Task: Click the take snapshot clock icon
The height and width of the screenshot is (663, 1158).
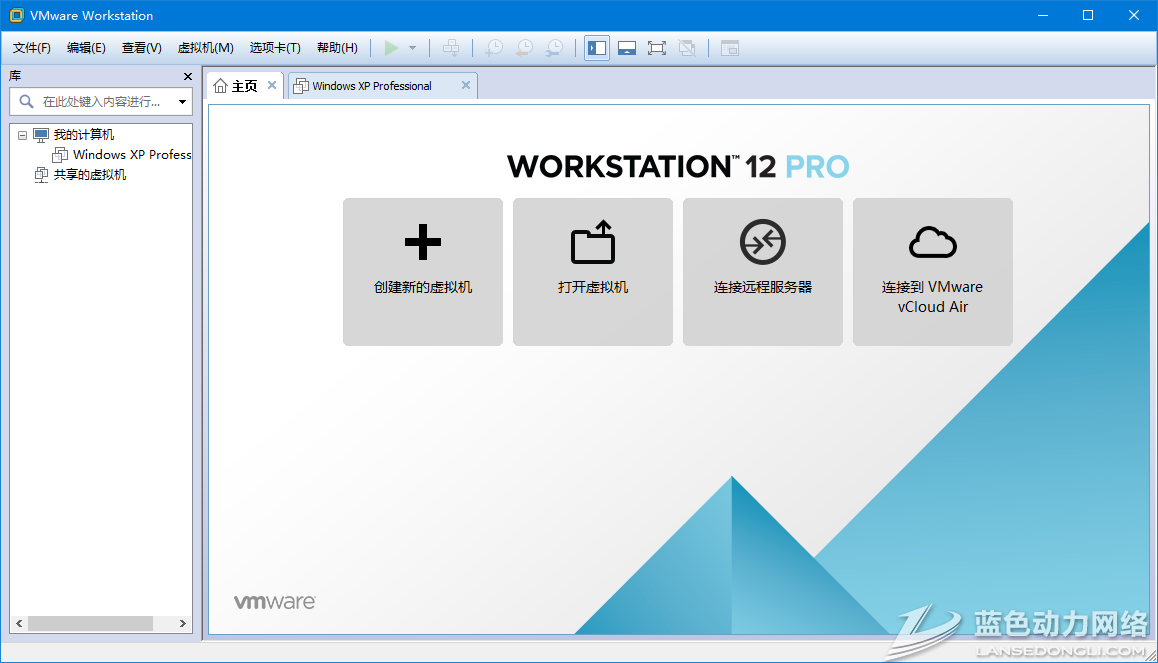Action: (x=494, y=48)
